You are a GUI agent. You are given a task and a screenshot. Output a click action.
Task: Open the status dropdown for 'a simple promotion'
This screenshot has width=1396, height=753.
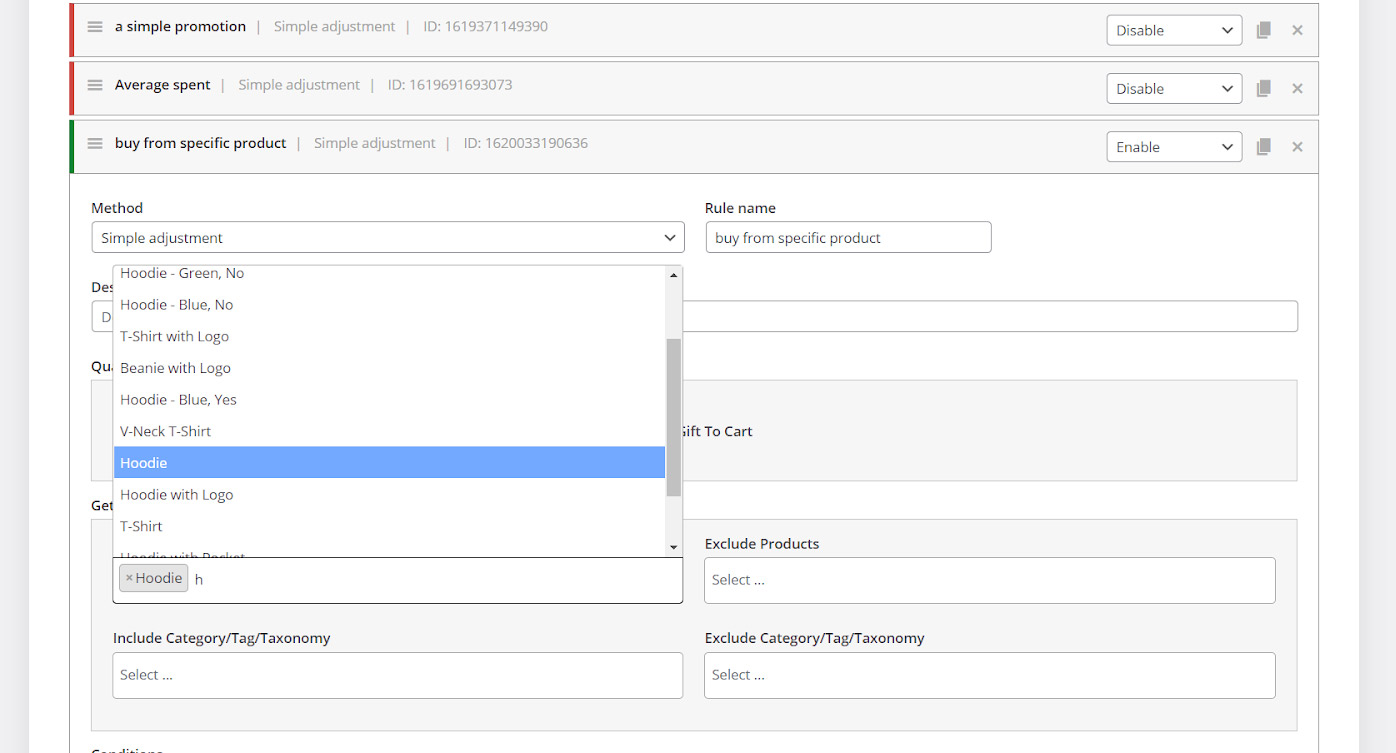click(x=1173, y=30)
